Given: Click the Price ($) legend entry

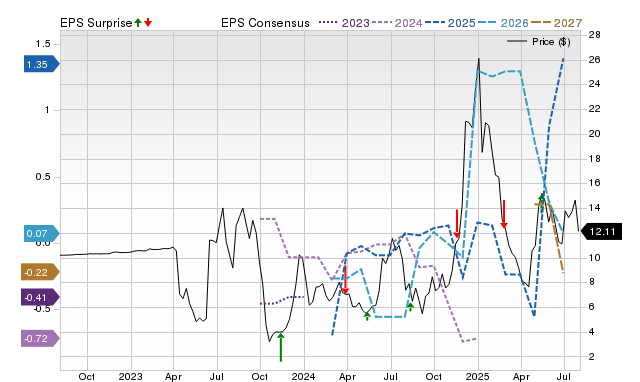Looking at the screenshot, I should 539,42.
